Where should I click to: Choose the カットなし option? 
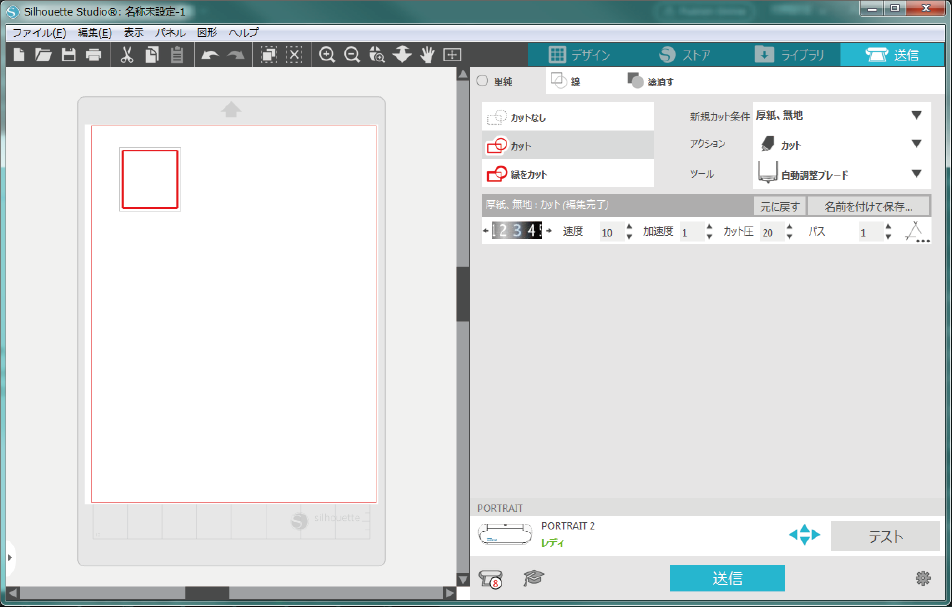[x=568, y=117]
